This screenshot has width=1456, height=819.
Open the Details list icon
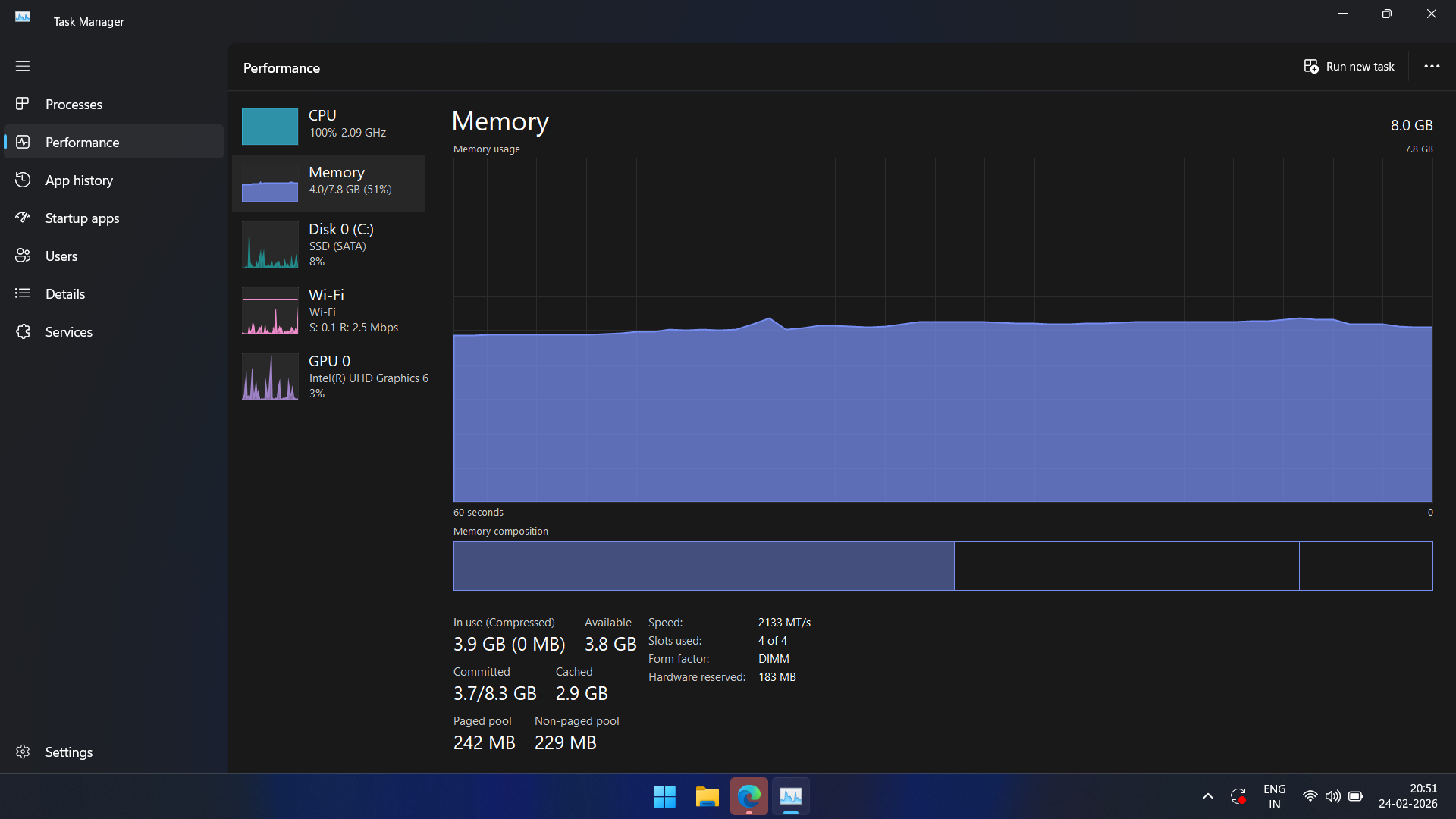(x=23, y=293)
